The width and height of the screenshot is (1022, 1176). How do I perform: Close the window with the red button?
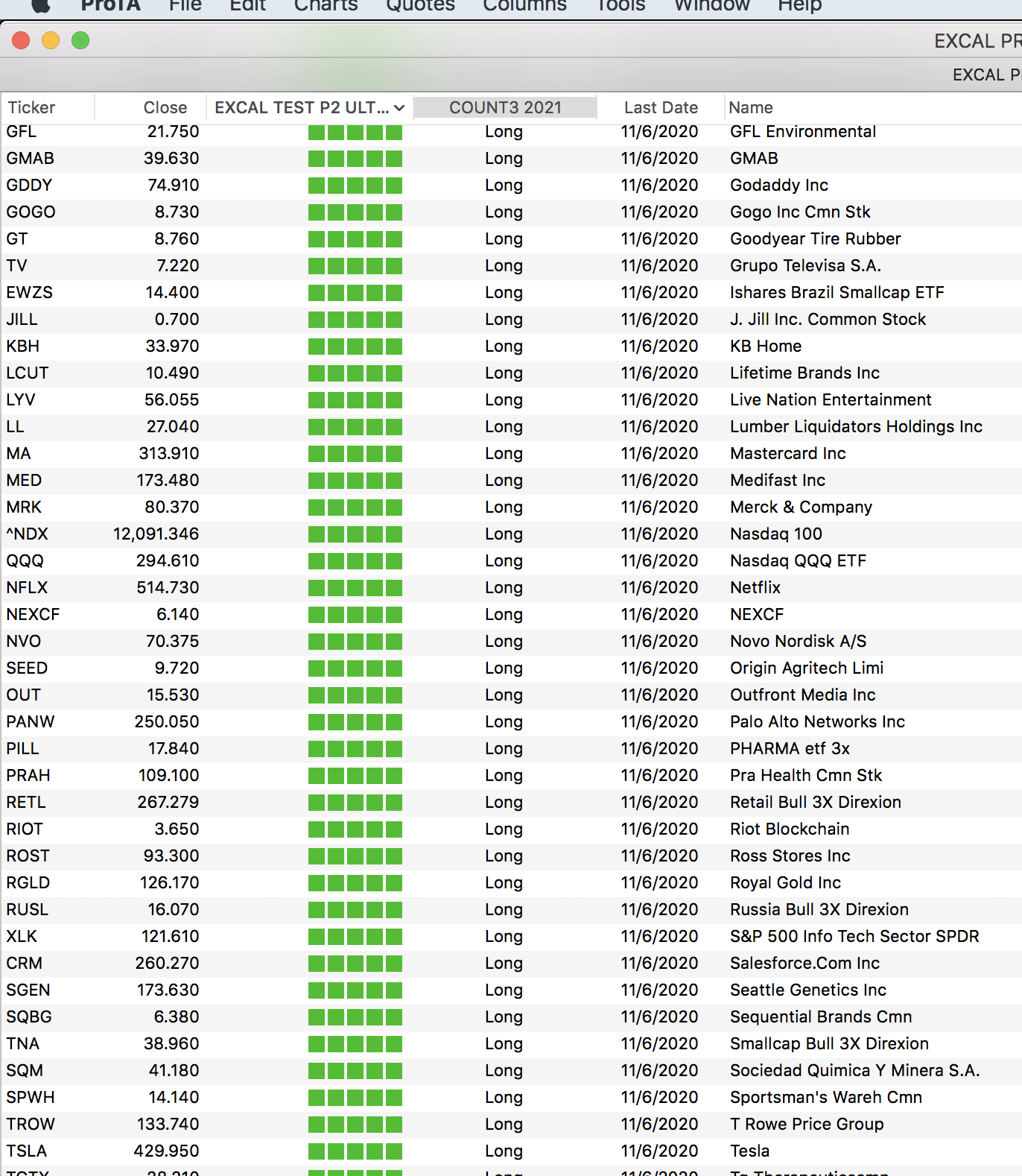pyautogui.click(x=21, y=40)
